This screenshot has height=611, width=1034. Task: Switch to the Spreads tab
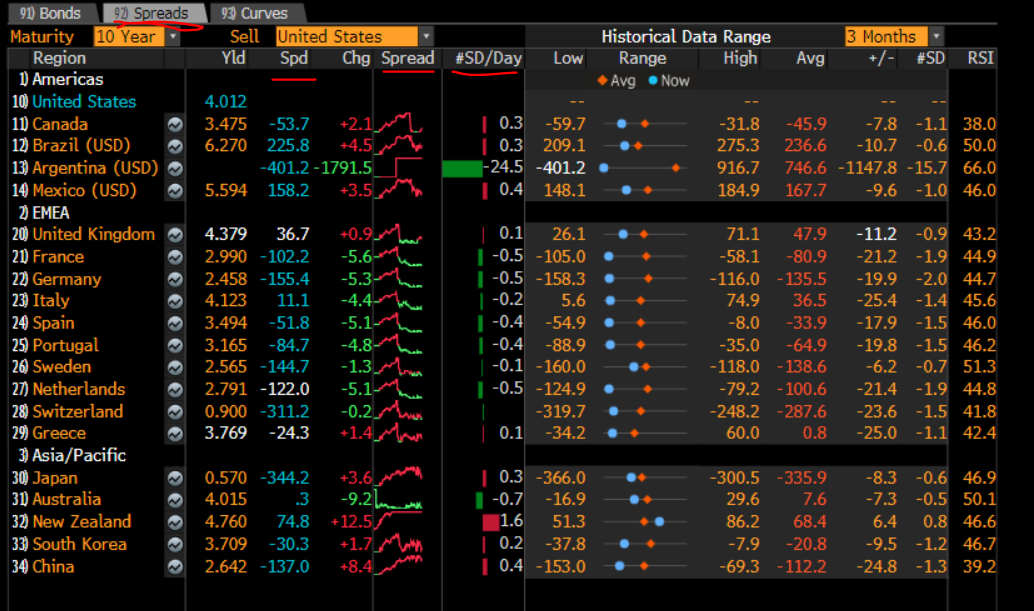[x=152, y=13]
